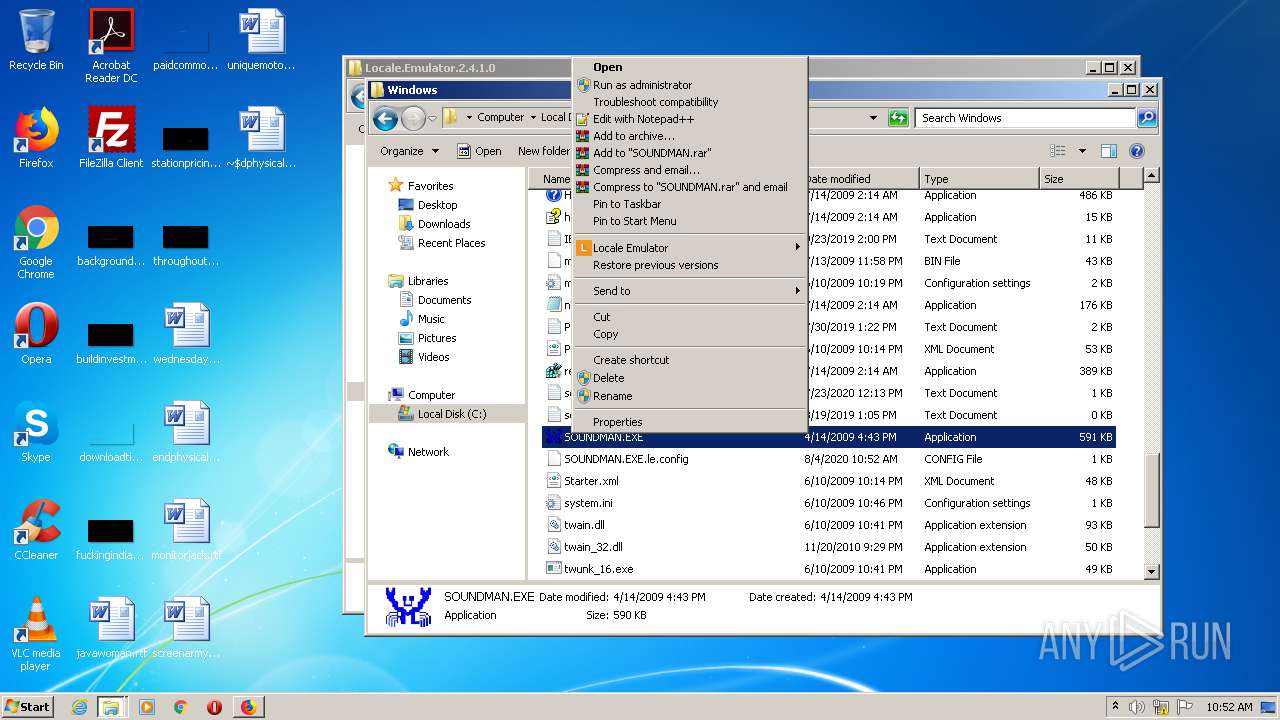1280x720 pixels.
Task: Click Explorer address refresh button
Action: [897, 118]
